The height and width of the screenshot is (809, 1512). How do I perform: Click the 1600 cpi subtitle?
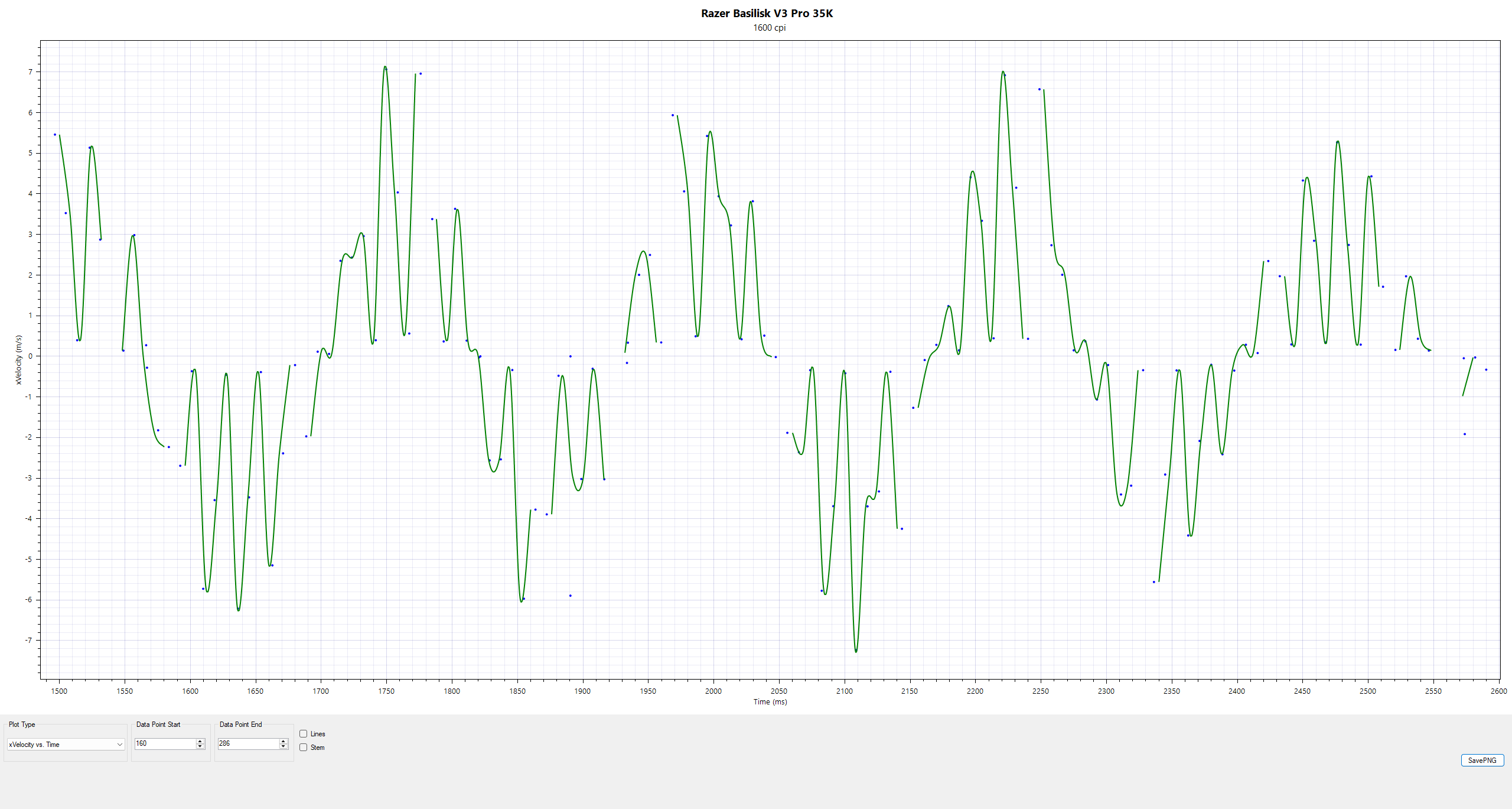(769, 28)
